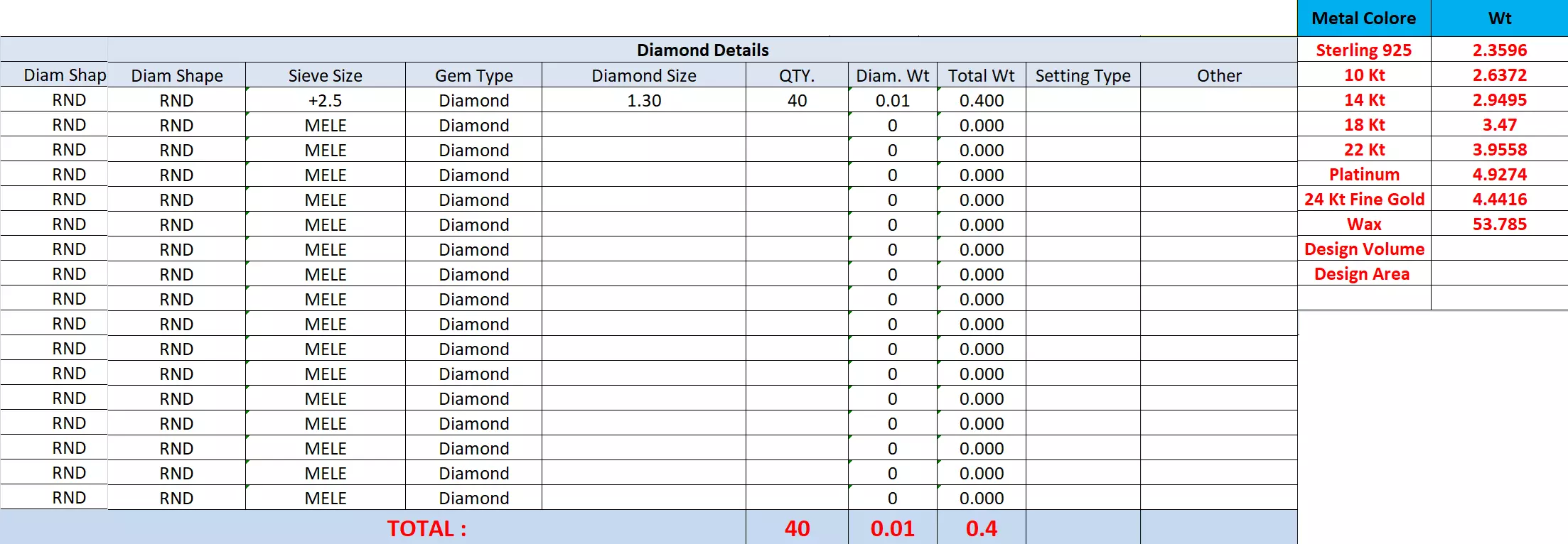Select the 0.400 total weight cell
1568x544 pixels.
pos(982,100)
